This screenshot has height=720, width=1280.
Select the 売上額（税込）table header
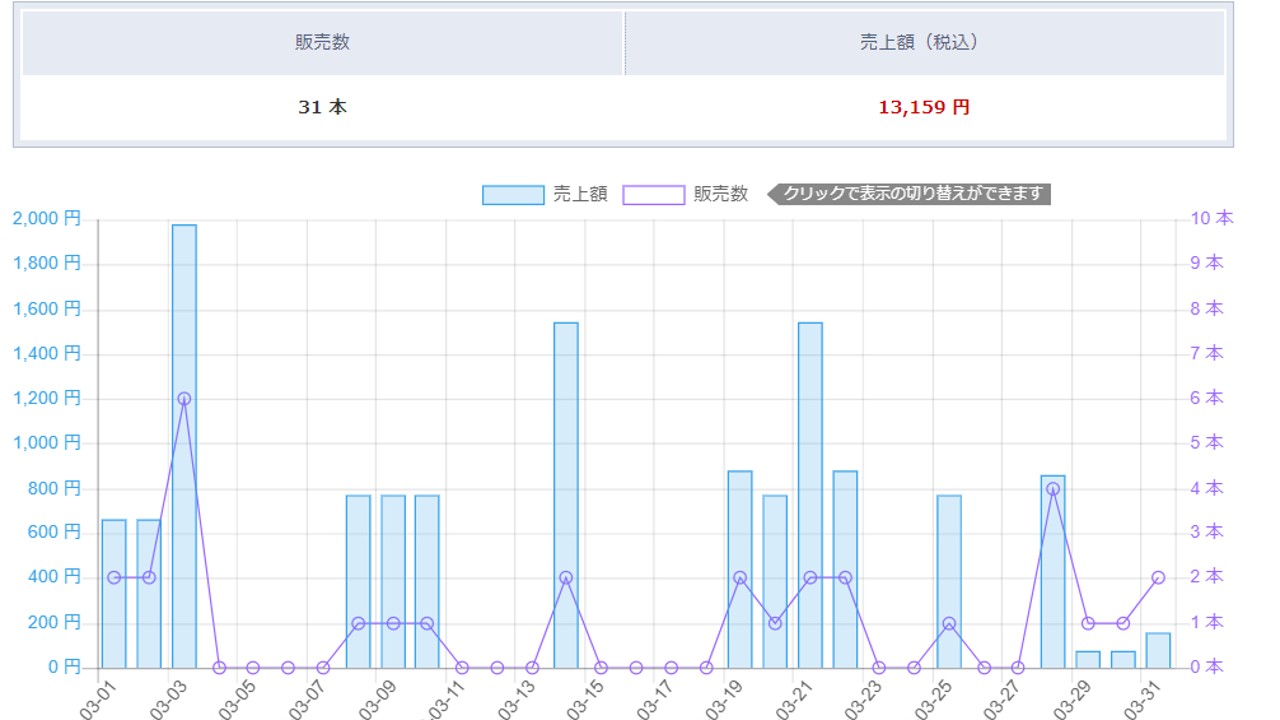925,43
